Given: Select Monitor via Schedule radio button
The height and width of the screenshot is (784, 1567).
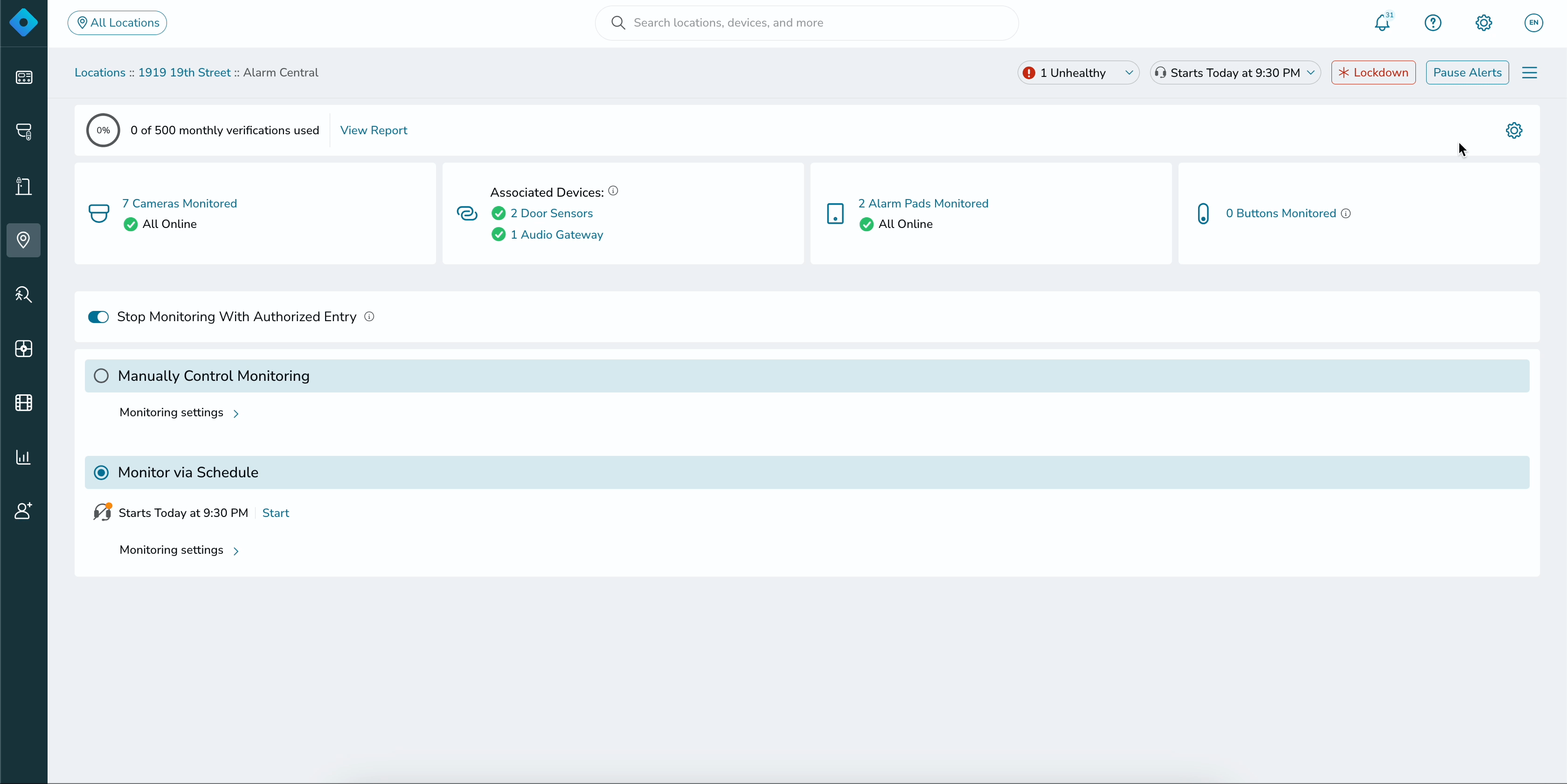Looking at the screenshot, I should [x=102, y=473].
